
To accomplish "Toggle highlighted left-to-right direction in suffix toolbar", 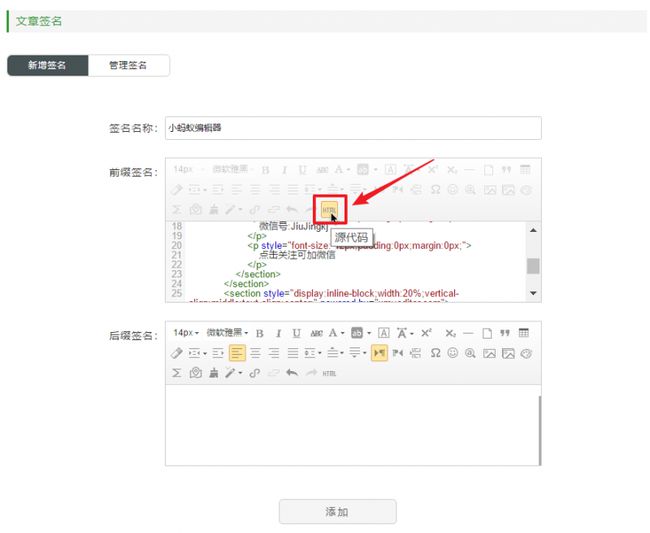I will pyautogui.click(x=379, y=353).
